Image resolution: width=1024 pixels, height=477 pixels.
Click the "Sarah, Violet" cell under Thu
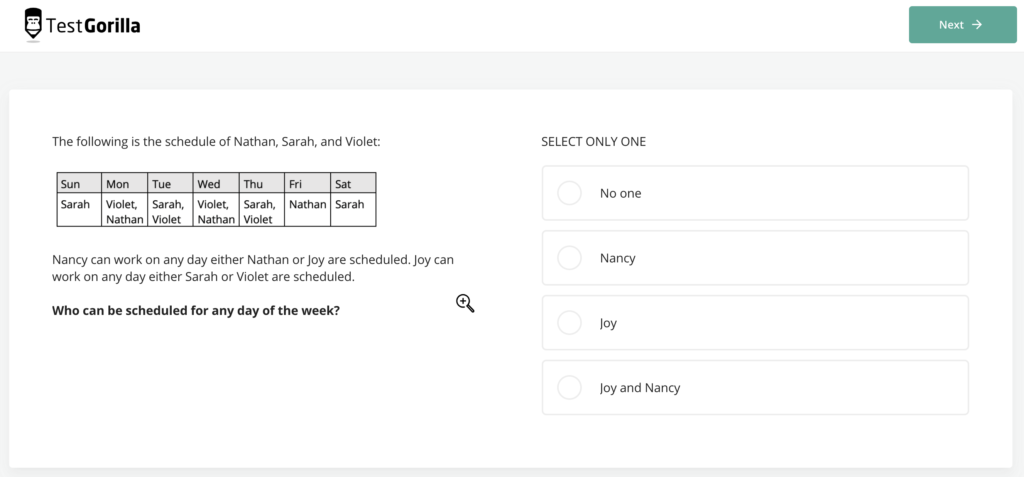pyautogui.click(x=261, y=211)
